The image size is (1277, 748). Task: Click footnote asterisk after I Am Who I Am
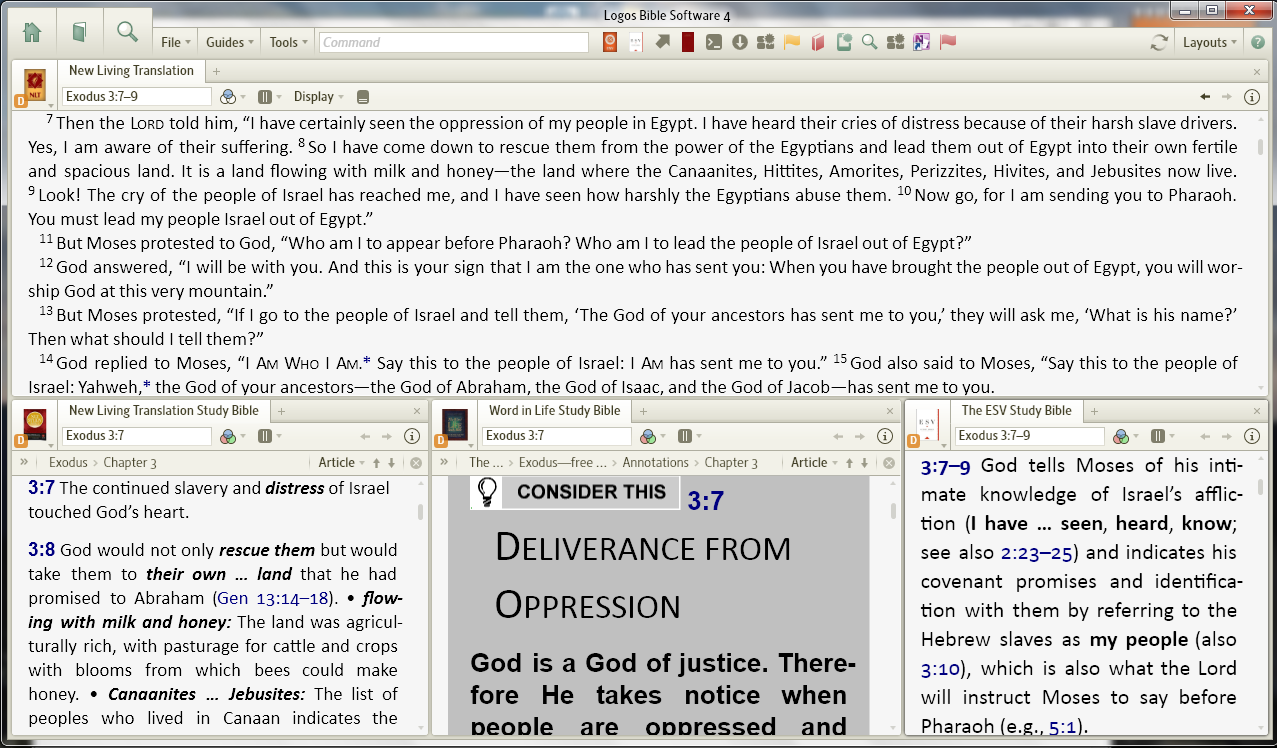pyautogui.click(x=367, y=360)
